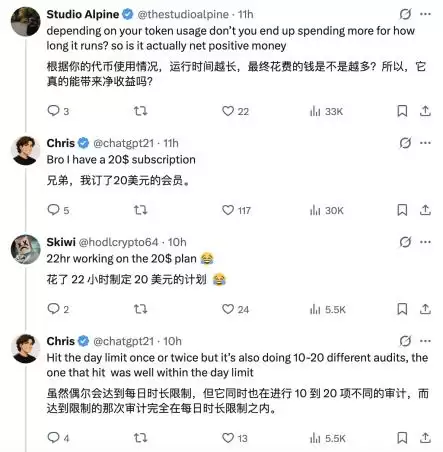The height and width of the screenshot is (452, 443).
Task: Open Grok on Chris's day limit tweet
Action: tap(405, 341)
